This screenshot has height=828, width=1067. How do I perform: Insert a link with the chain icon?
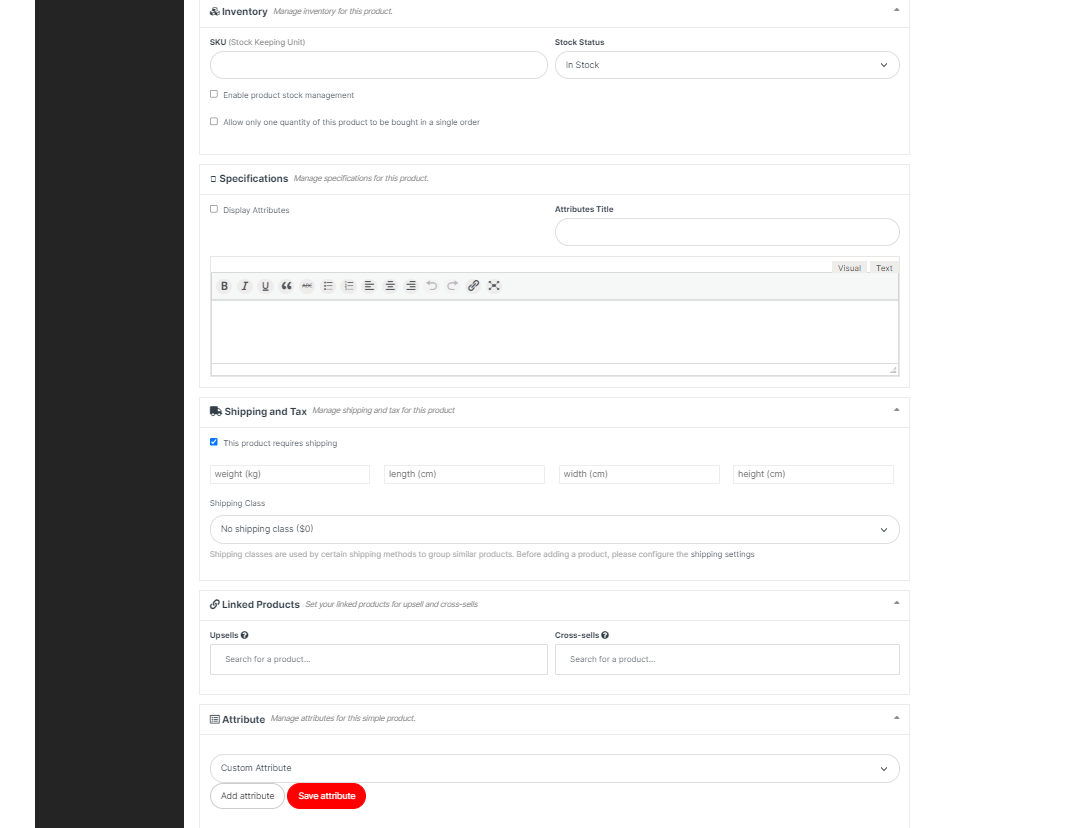pyautogui.click(x=474, y=286)
